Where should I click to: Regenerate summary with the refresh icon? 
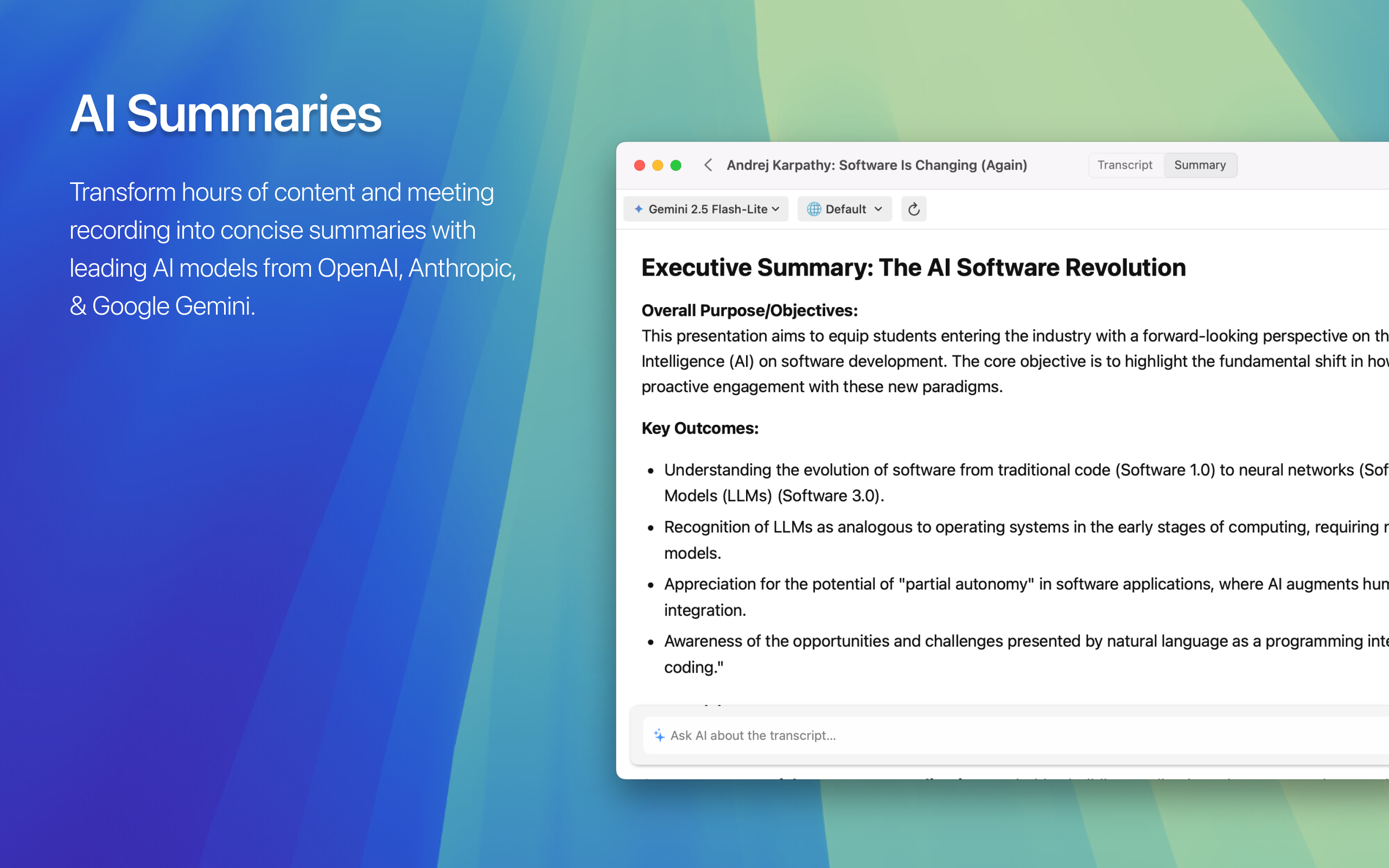(914, 209)
